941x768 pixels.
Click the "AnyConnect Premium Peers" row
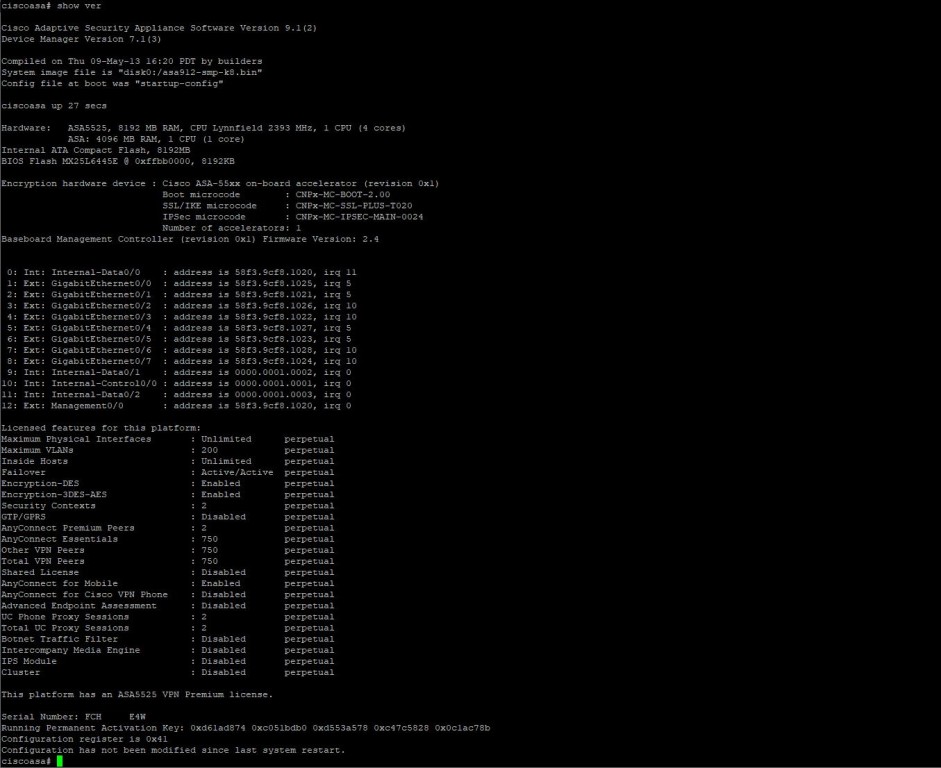click(168, 528)
